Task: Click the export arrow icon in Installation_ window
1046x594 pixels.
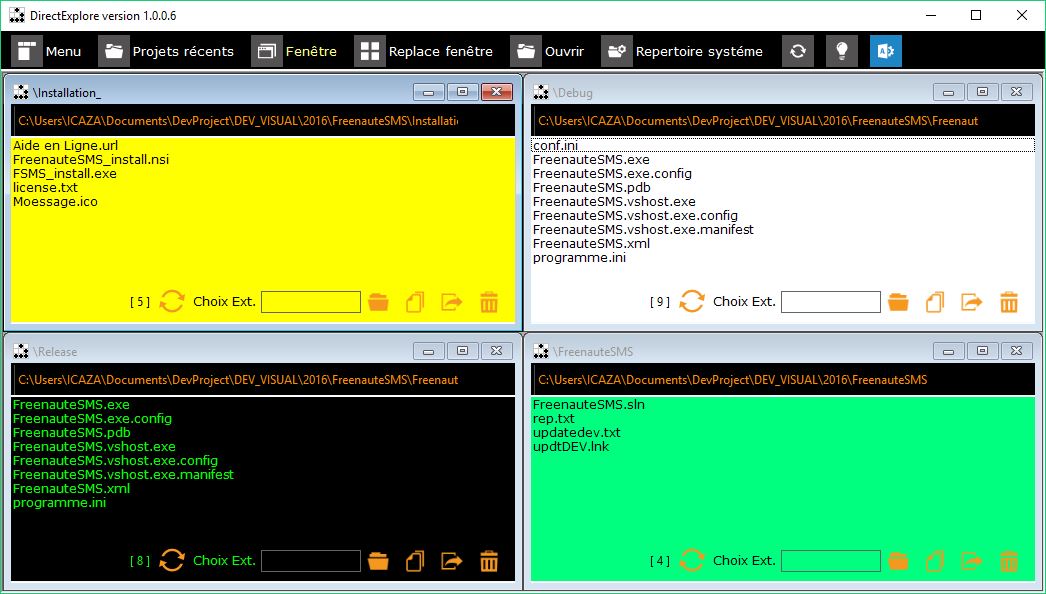Action: tap(452, 302)
